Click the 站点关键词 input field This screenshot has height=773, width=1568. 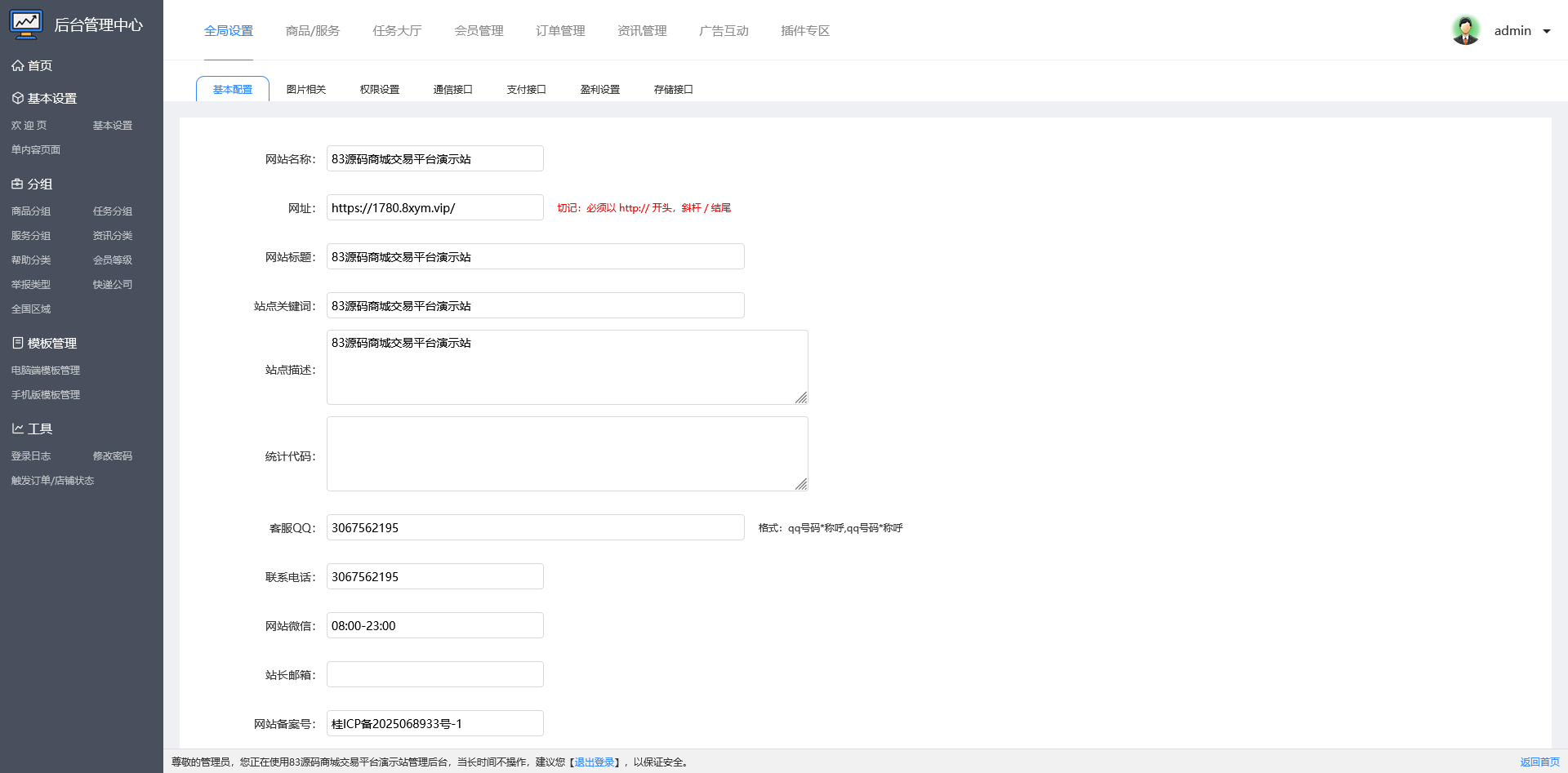536,305
